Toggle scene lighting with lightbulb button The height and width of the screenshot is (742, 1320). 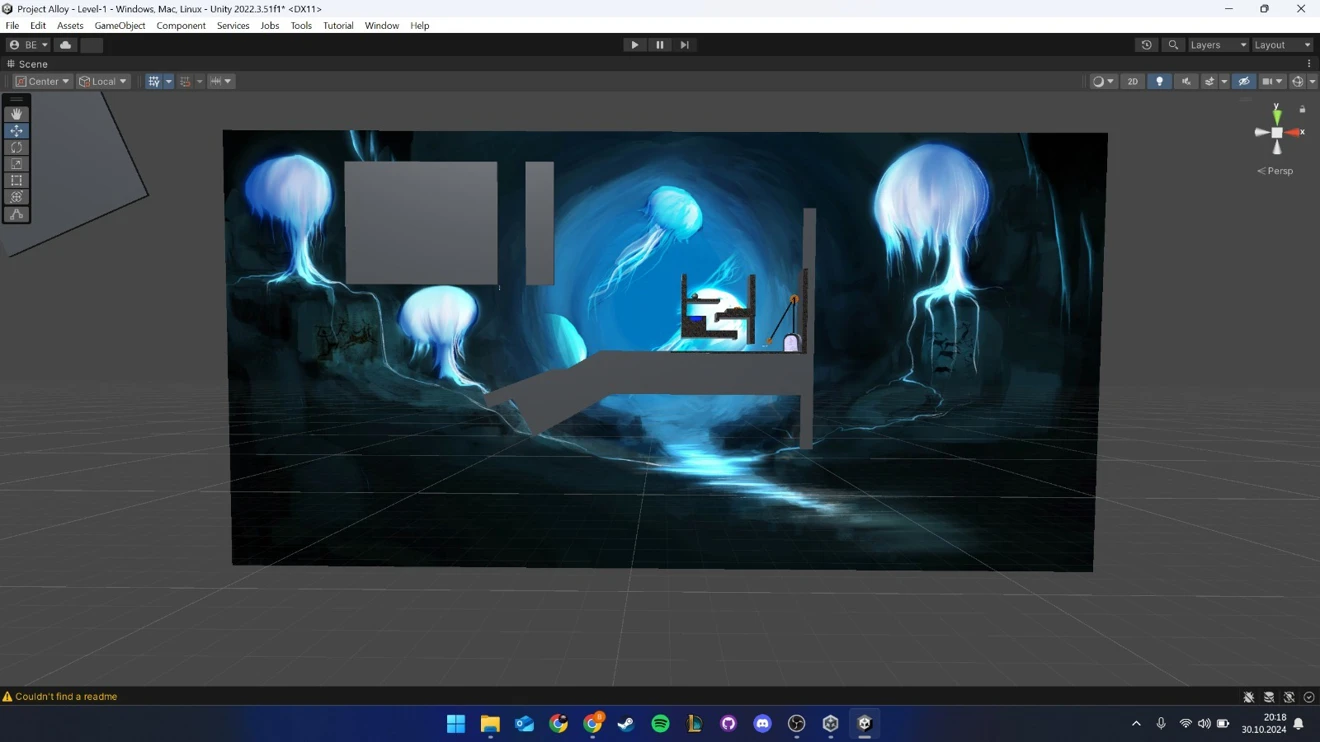tap(1159, 82)
